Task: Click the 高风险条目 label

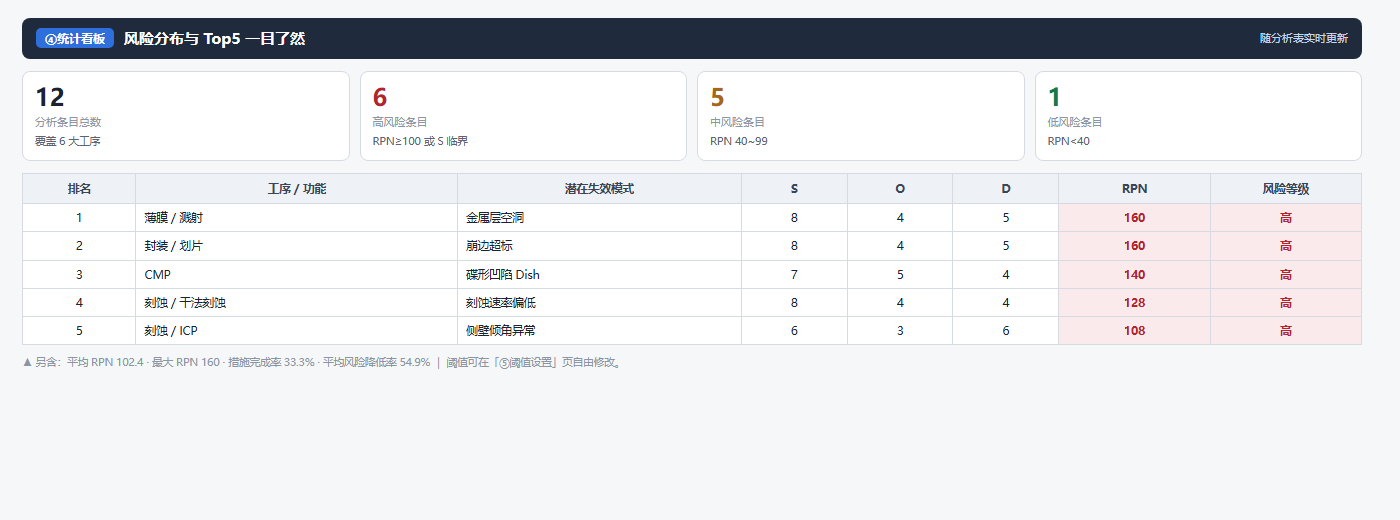Action: tap(400, 122)
